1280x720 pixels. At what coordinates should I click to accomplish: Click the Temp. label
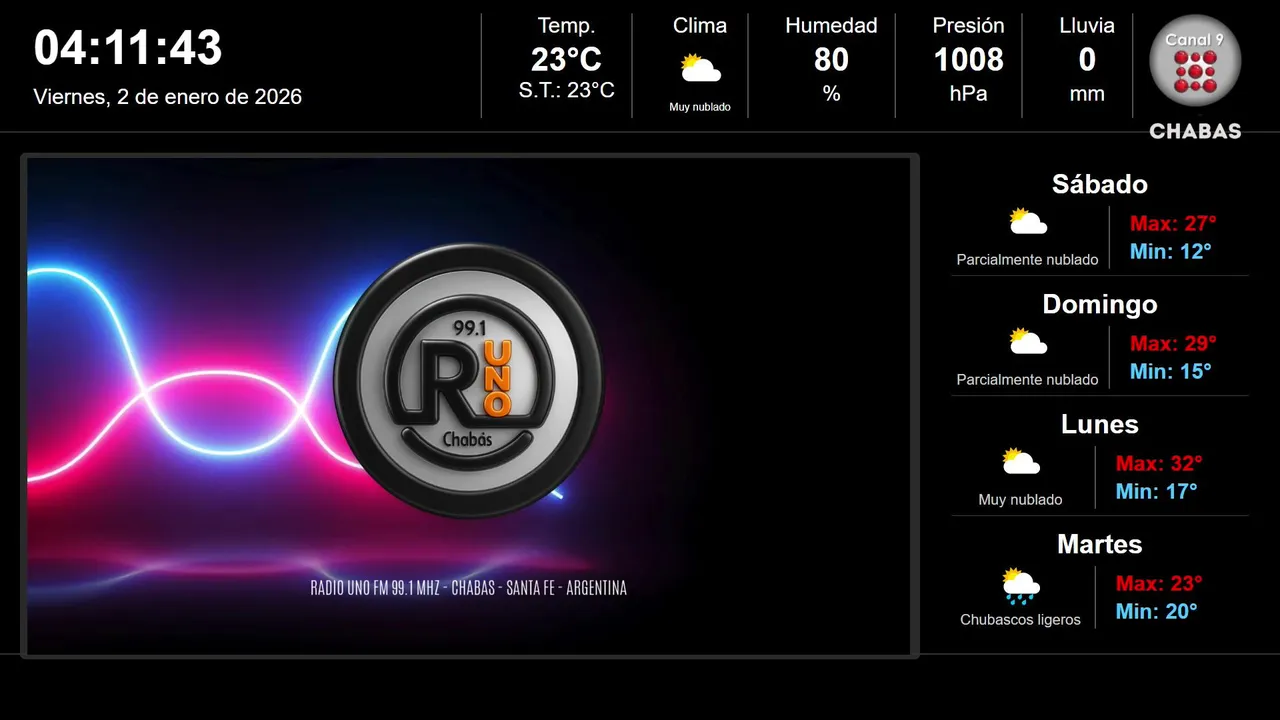566,26
